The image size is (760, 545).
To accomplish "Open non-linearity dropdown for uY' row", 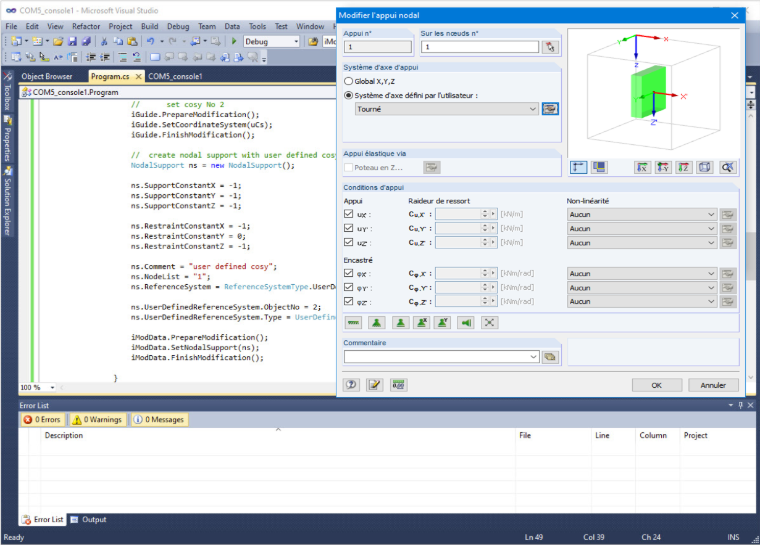I will tap(642, 228).
